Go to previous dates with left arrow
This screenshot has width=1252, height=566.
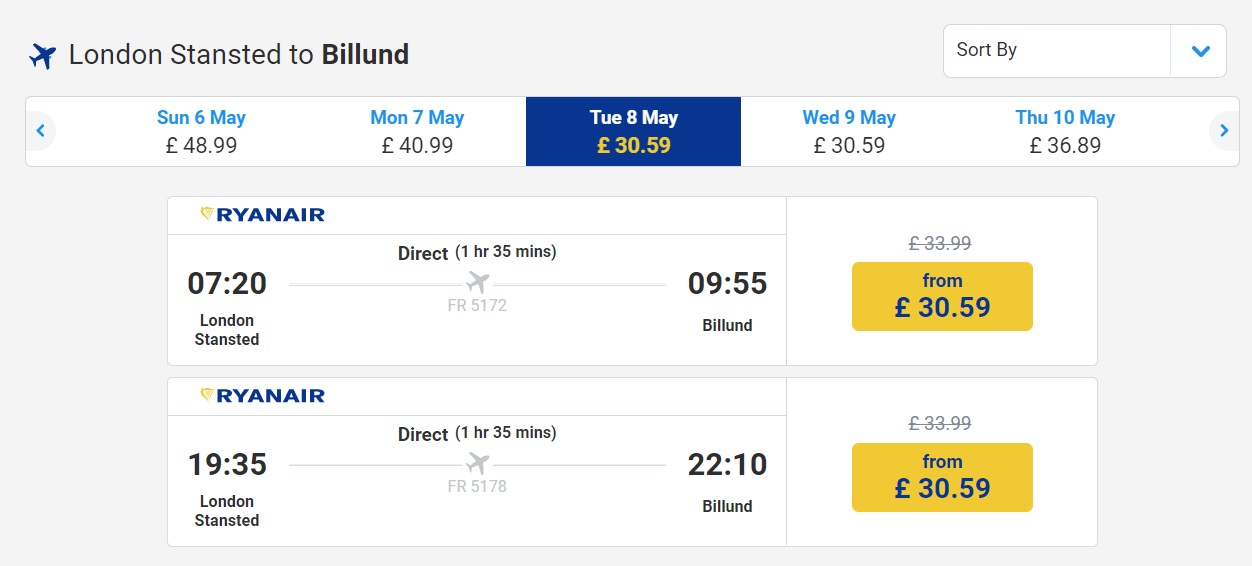[x=41, y=130]
